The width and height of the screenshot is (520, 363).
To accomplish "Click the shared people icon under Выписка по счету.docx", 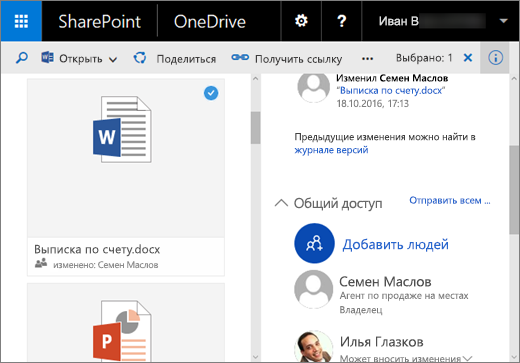I will click(x=41, y=263).
